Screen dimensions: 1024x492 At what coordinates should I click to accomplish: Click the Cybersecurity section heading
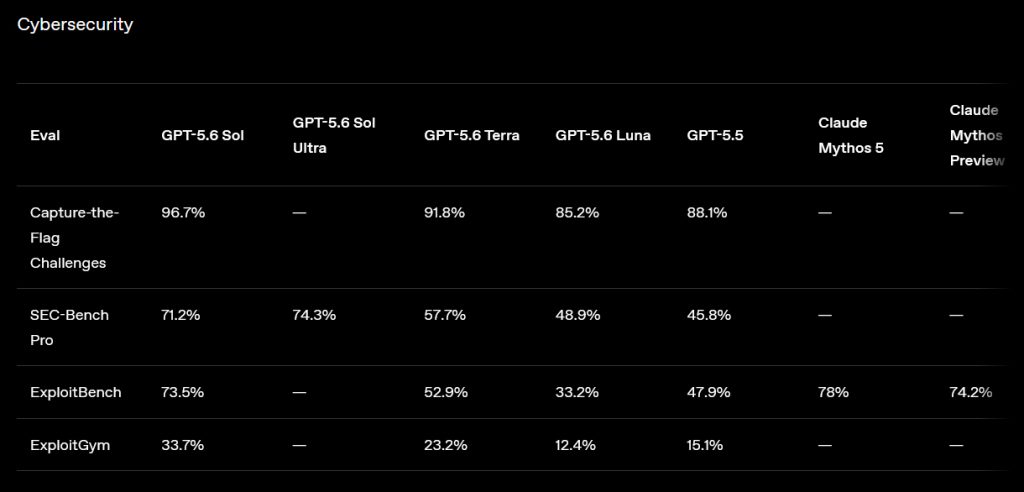click(x=75, y=25)
